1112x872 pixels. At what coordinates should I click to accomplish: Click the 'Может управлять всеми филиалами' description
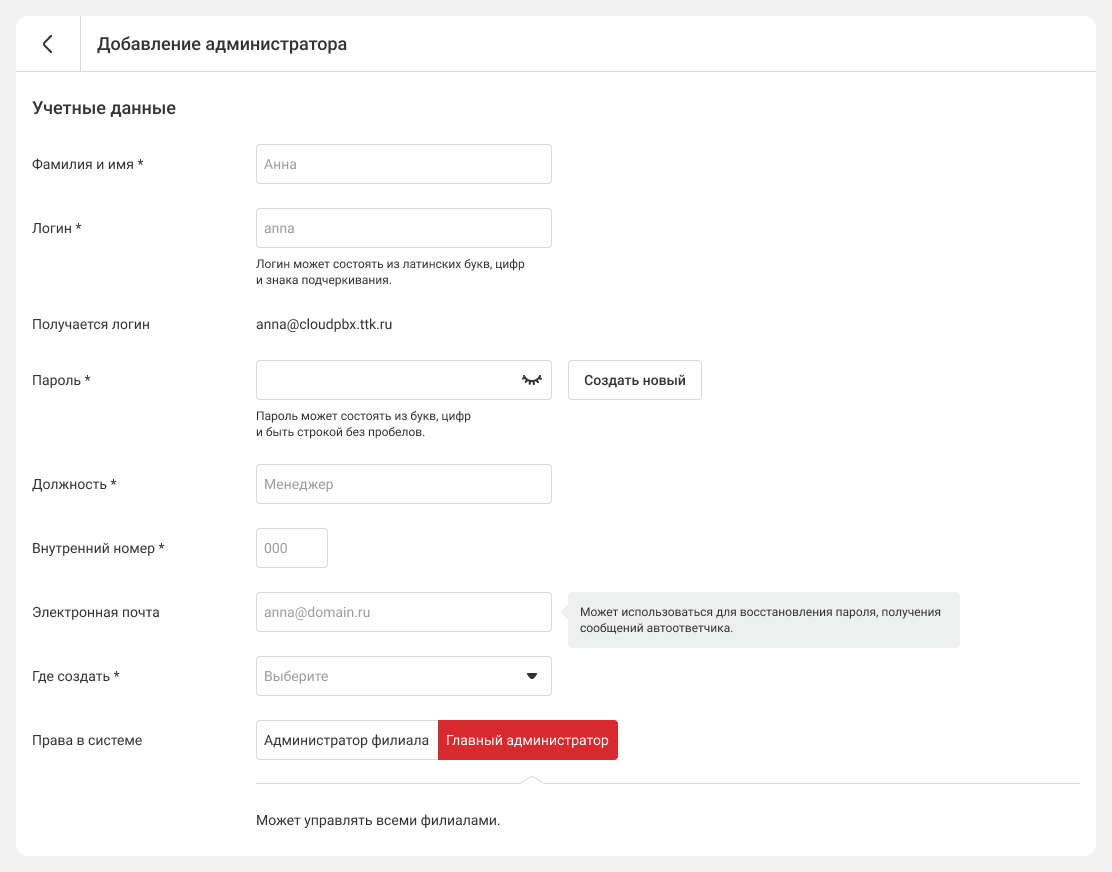[377, 821]
